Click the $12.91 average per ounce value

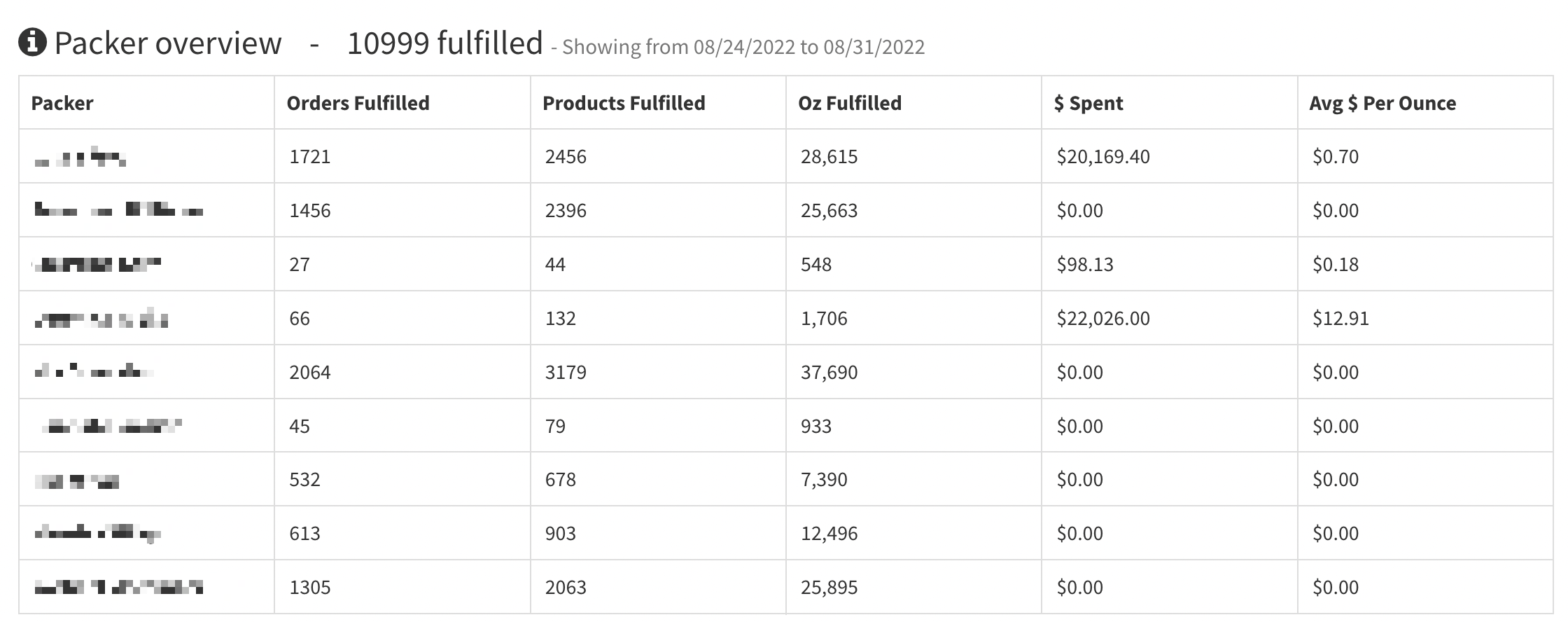pyautogui.click(x=1340, y=319)
